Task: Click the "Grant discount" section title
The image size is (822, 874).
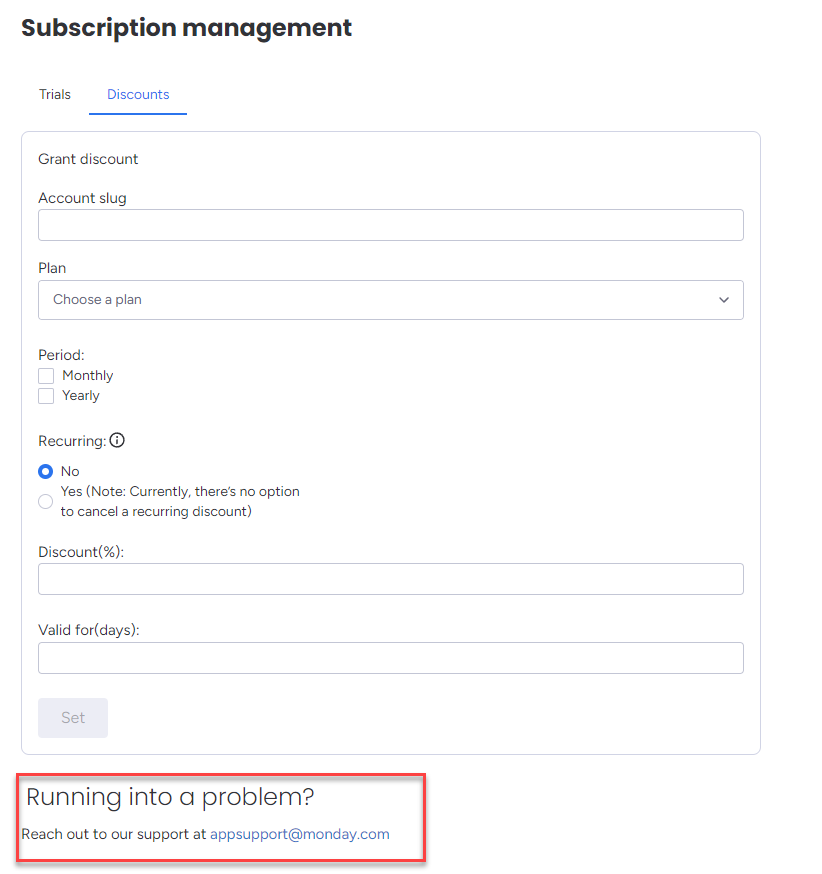Action: click(88, 159)
